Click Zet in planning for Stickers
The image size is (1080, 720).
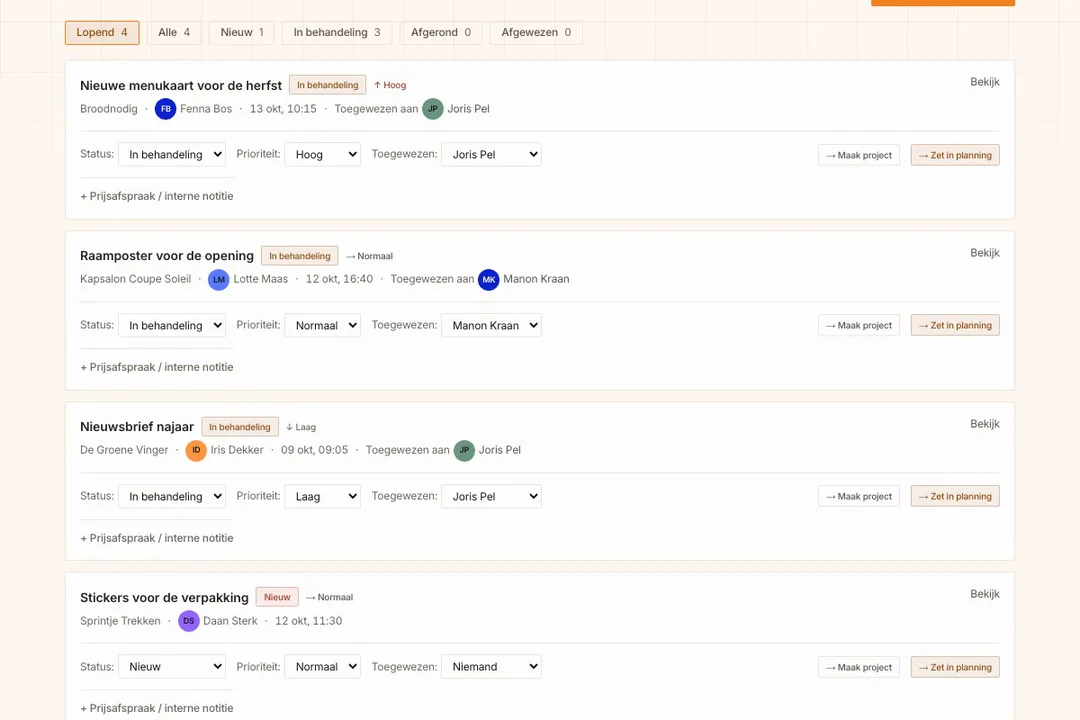pos(955,667)
